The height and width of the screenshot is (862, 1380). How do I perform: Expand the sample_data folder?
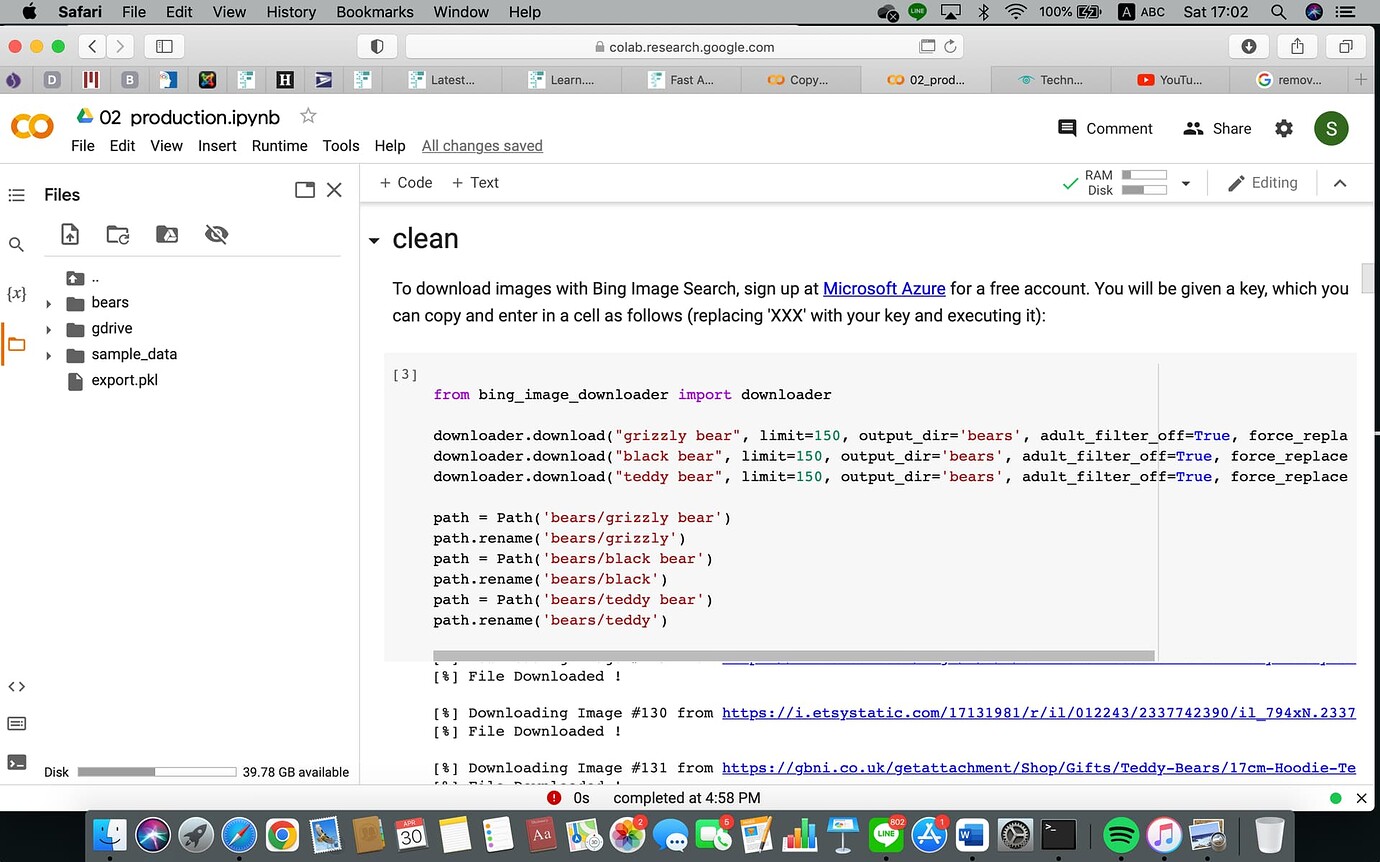48,355
